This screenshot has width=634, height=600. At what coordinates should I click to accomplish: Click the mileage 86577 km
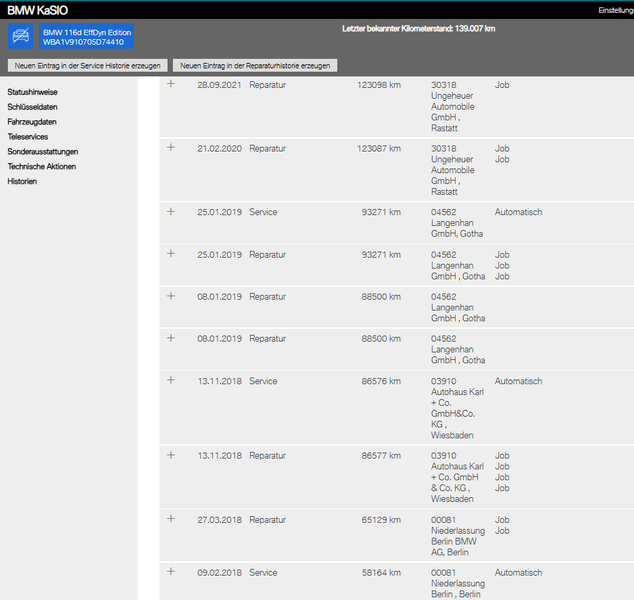coord(381,456)
